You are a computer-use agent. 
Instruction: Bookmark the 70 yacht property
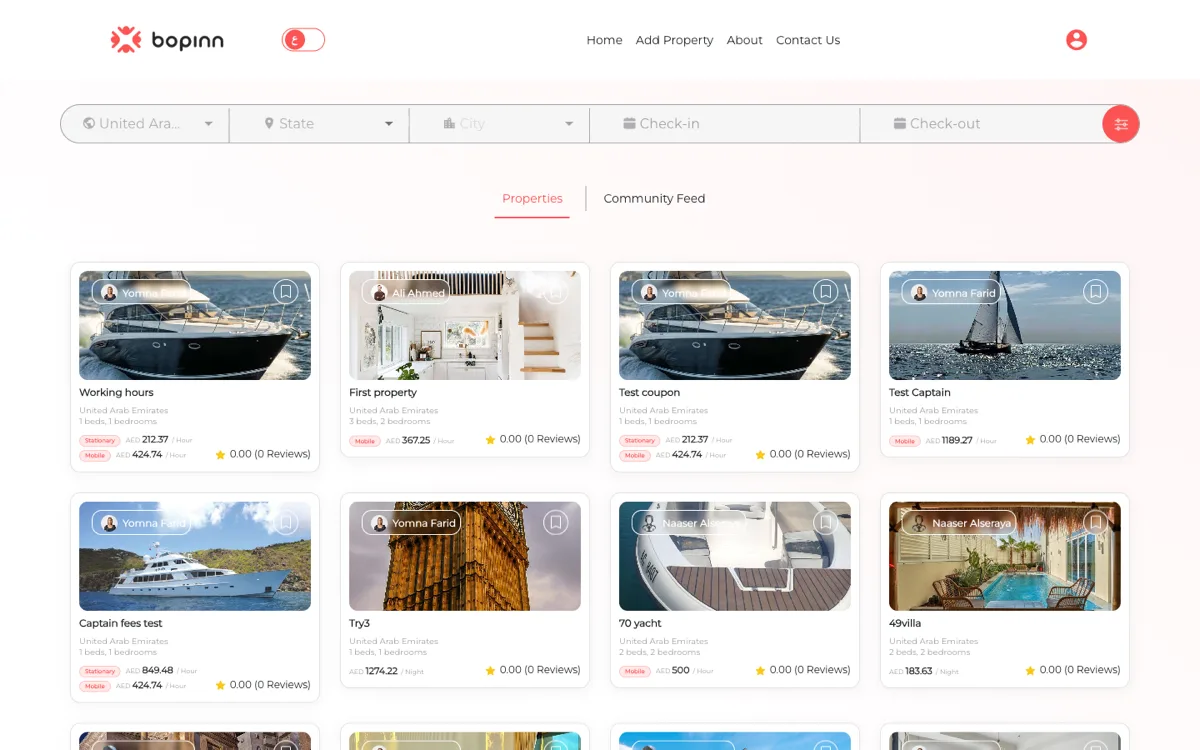pos(825,522)
